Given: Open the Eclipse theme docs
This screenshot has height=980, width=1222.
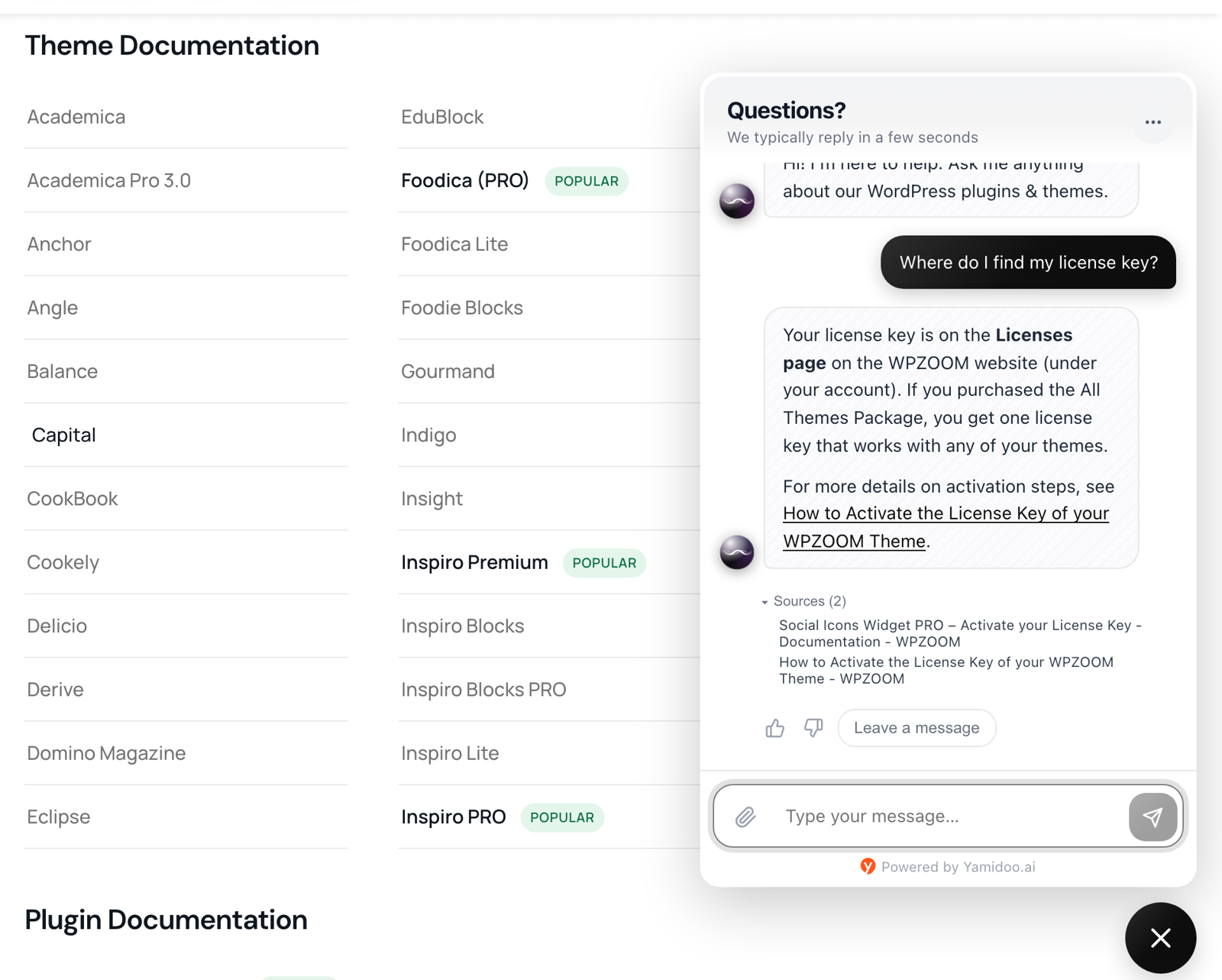Looking at the screenshot, I should 59,817.
